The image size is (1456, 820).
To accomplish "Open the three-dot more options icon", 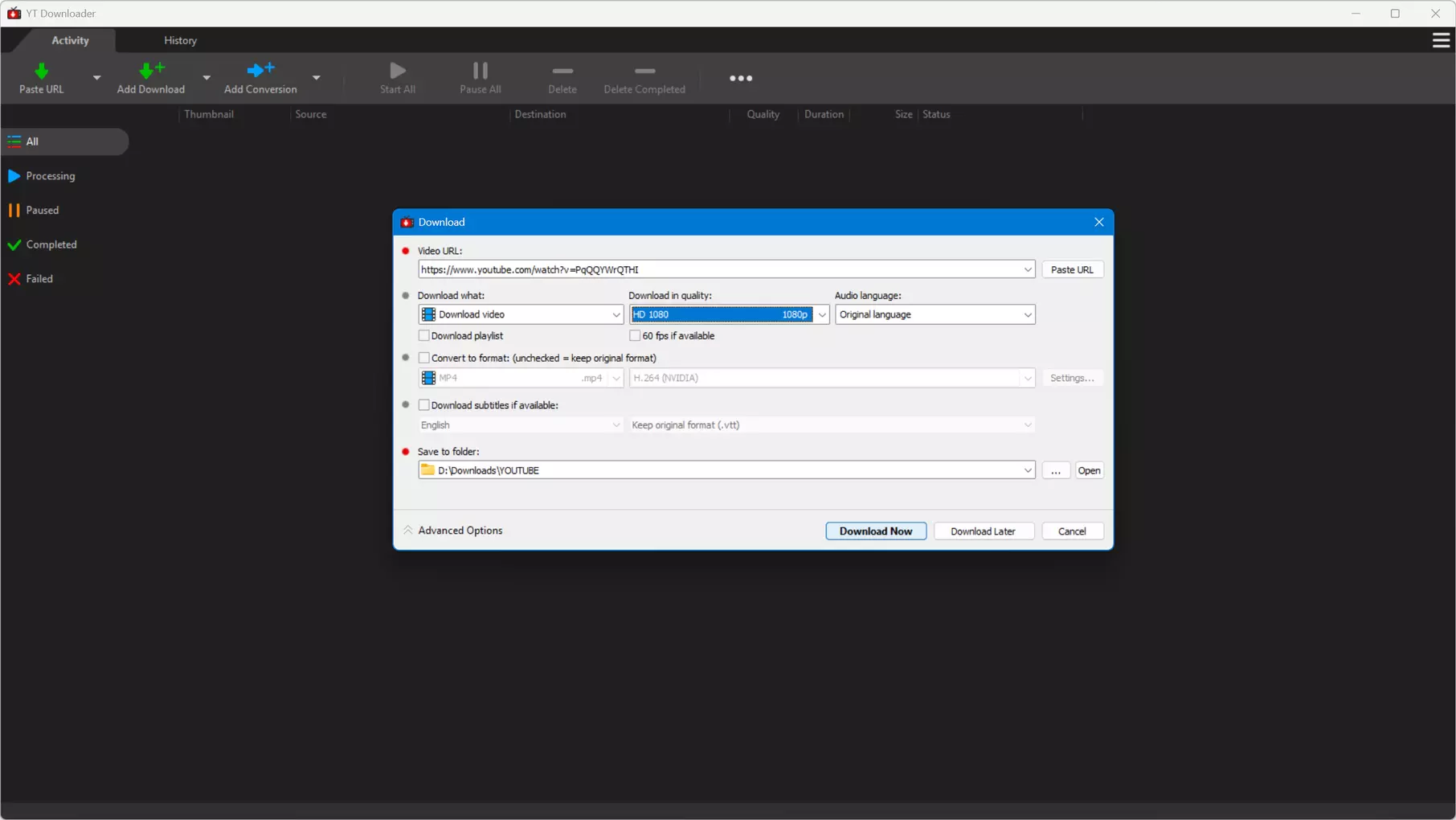I will pos(740,78).
